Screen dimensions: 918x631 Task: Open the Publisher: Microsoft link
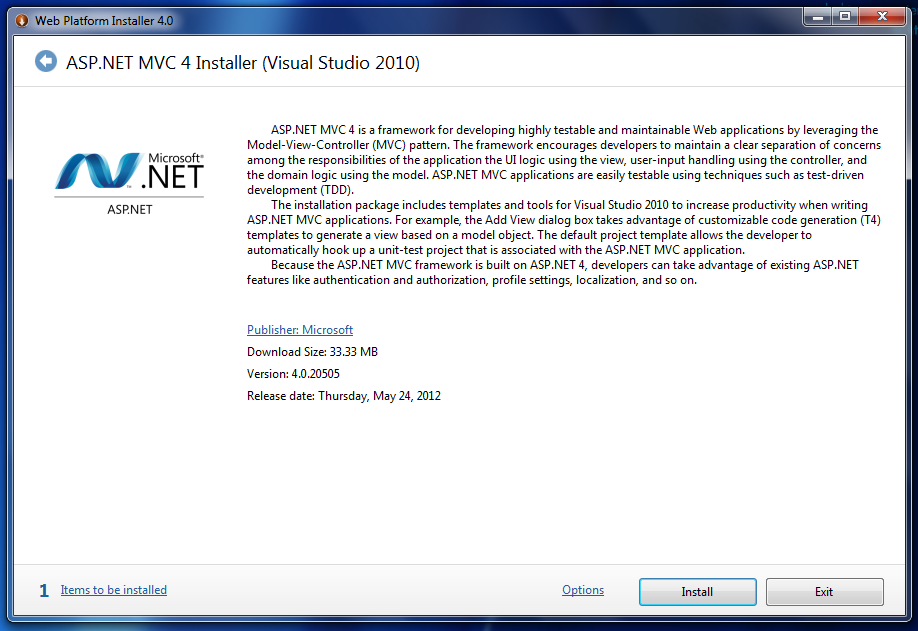point(300,330)
